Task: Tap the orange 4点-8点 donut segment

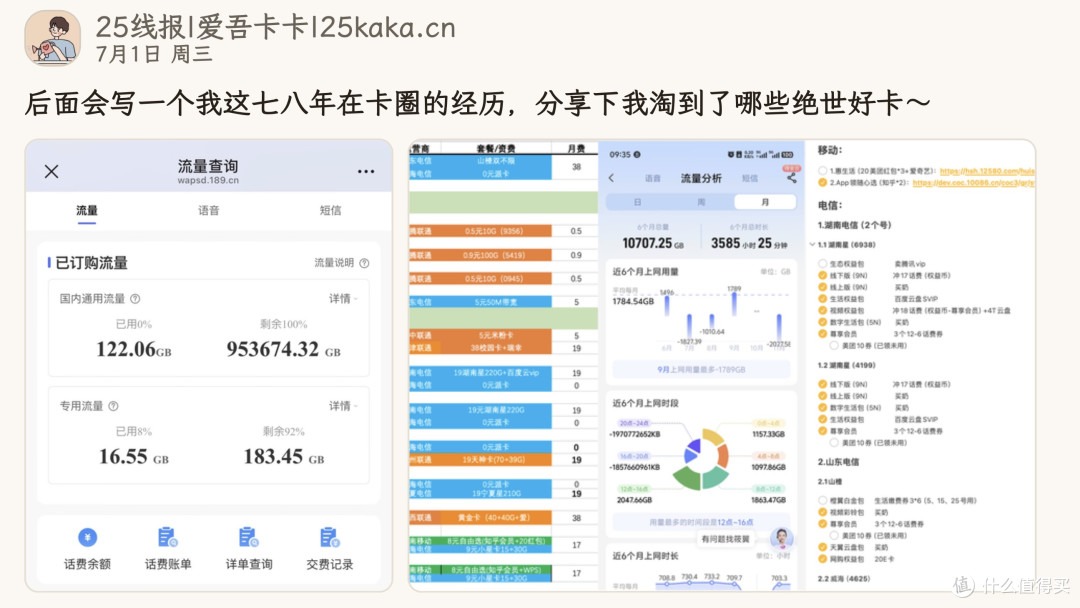Action: pyautogui.click(x=723, y=456)
